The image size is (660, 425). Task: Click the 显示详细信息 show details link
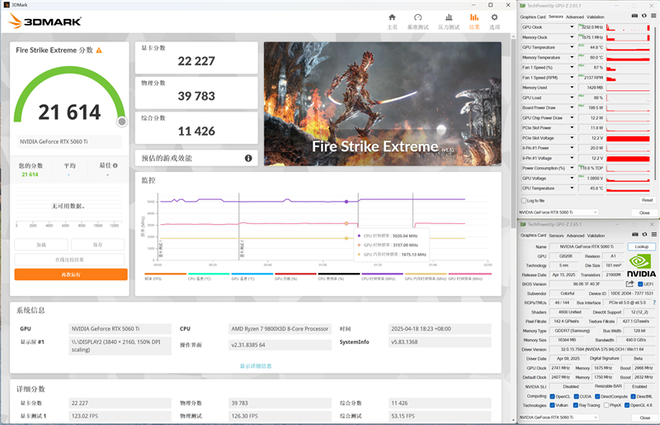(256, 366)
